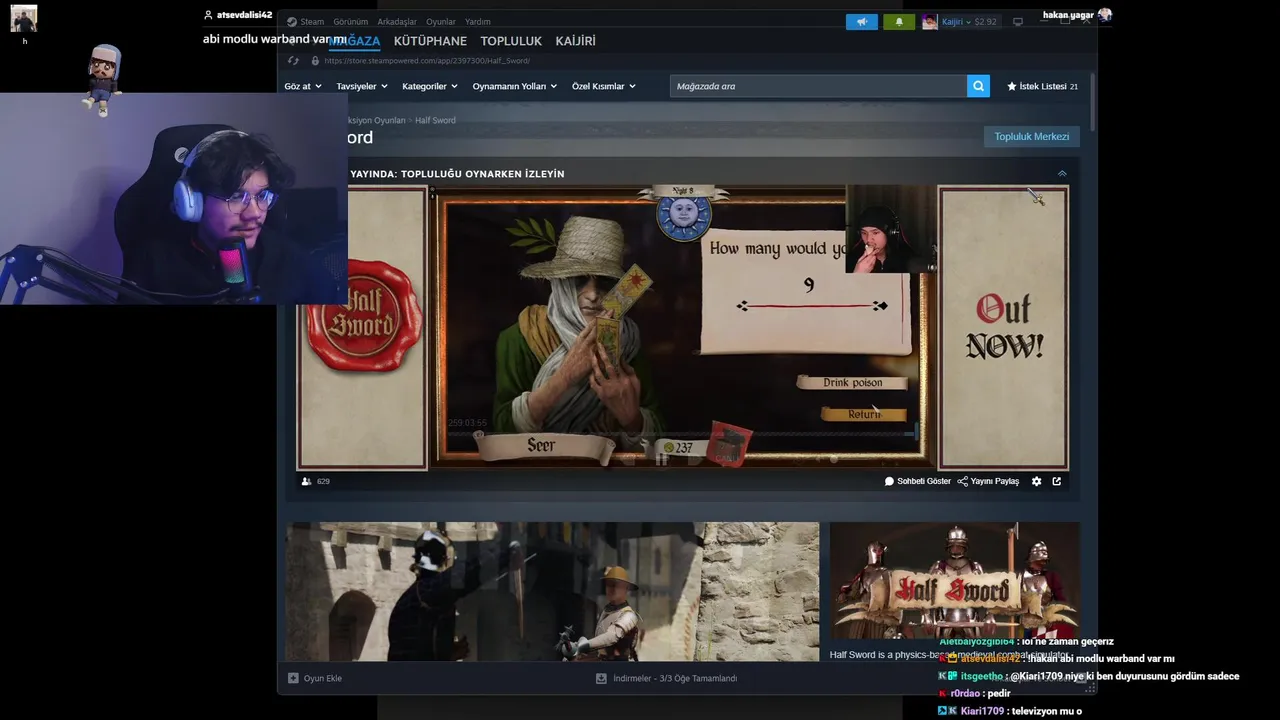Open the Oyunlar menu

point(441,21)
